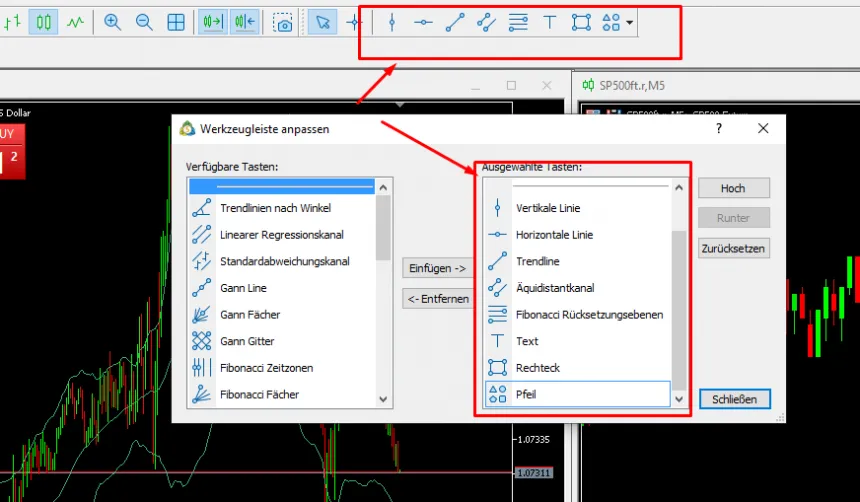Select the rectangle tool in toolbar
This screenshot has height=502, width=860.
(x=581, y=22)
